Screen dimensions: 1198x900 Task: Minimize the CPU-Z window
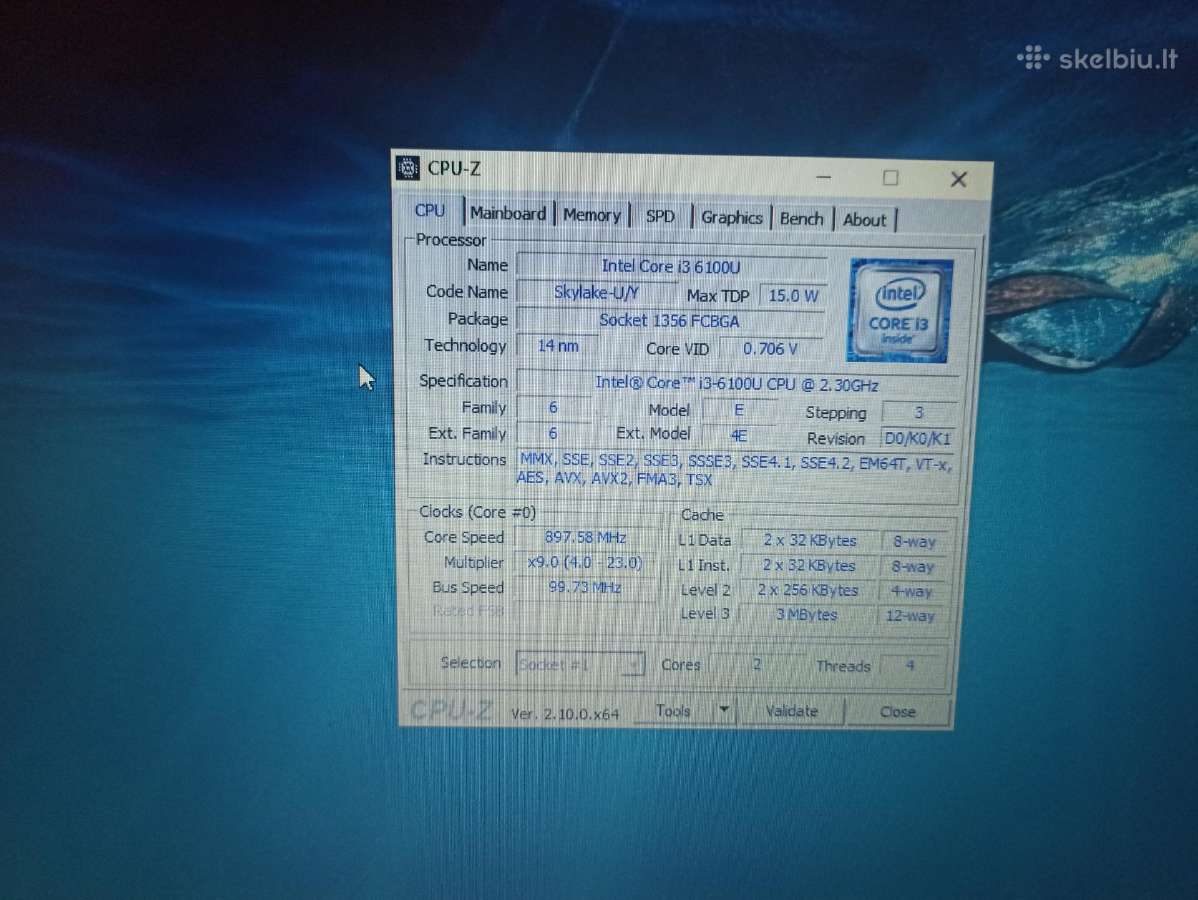click(824, 177)
